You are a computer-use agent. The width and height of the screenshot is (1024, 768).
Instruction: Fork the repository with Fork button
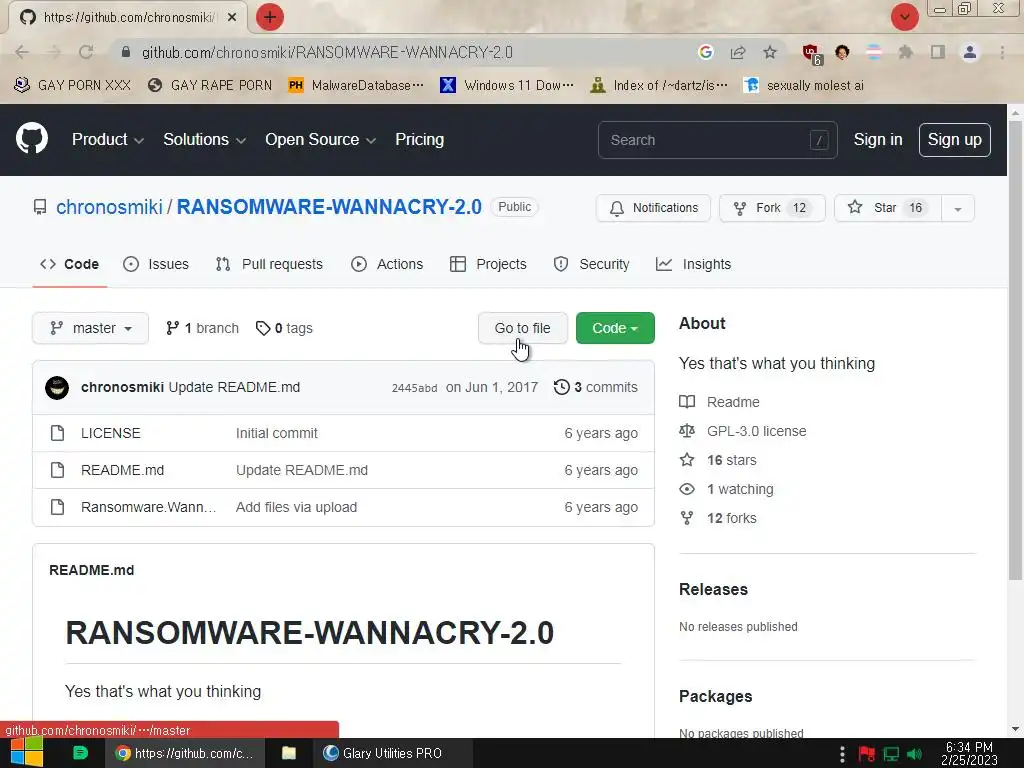point(772,208)
